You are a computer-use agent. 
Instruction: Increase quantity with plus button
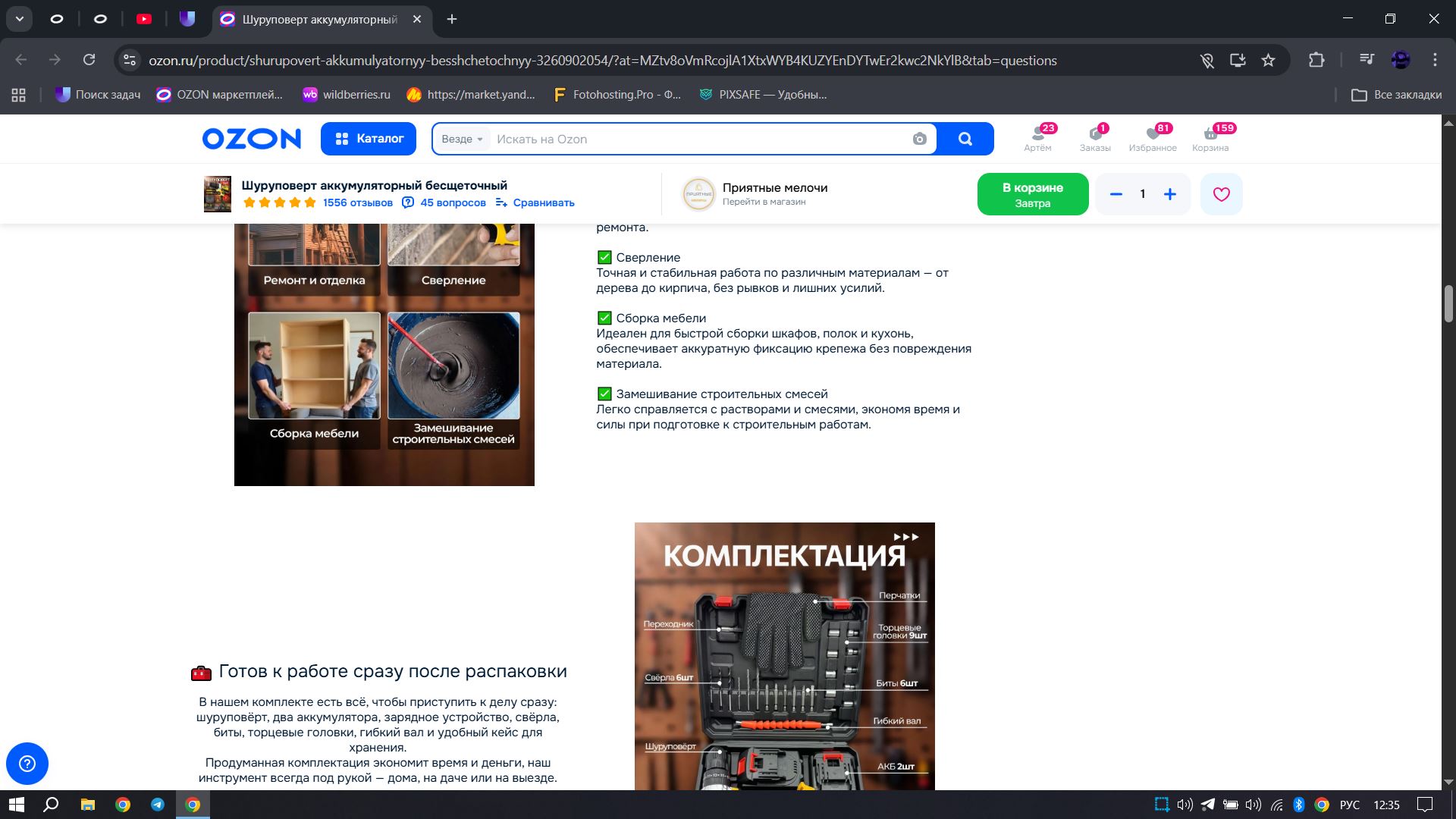coord(1169,194)
